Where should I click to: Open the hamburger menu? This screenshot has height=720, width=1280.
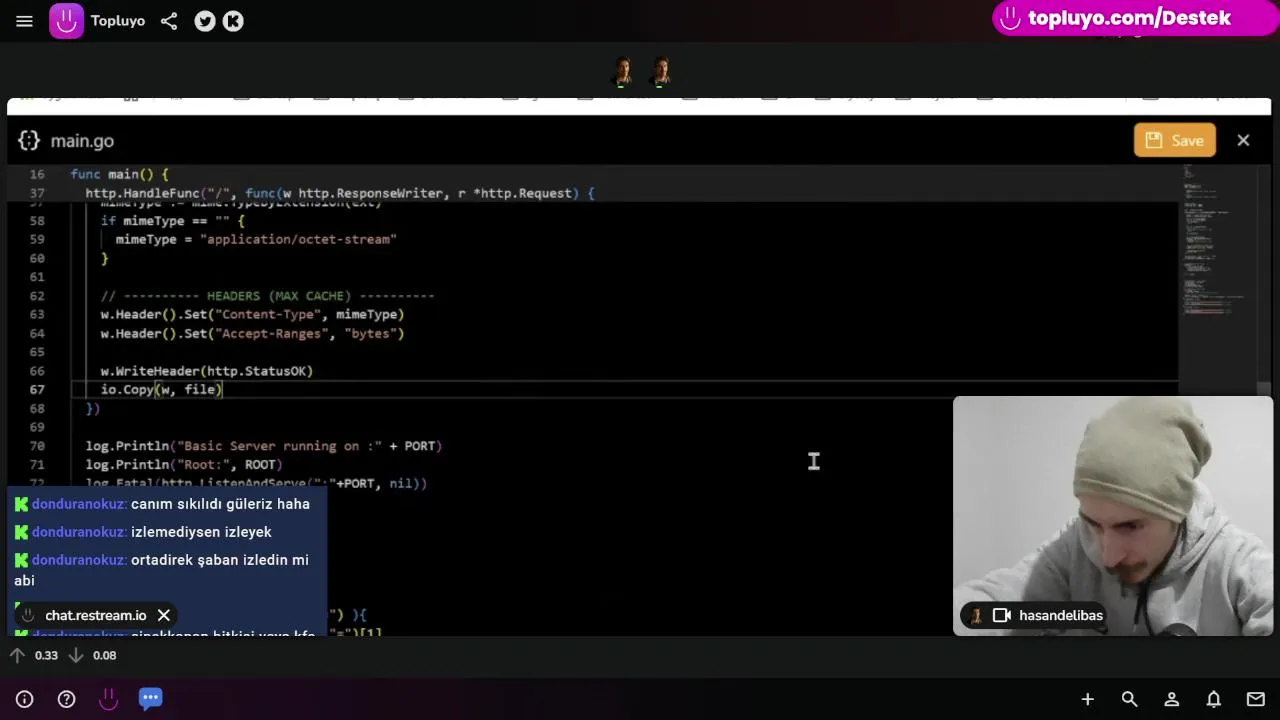[24, 21]
